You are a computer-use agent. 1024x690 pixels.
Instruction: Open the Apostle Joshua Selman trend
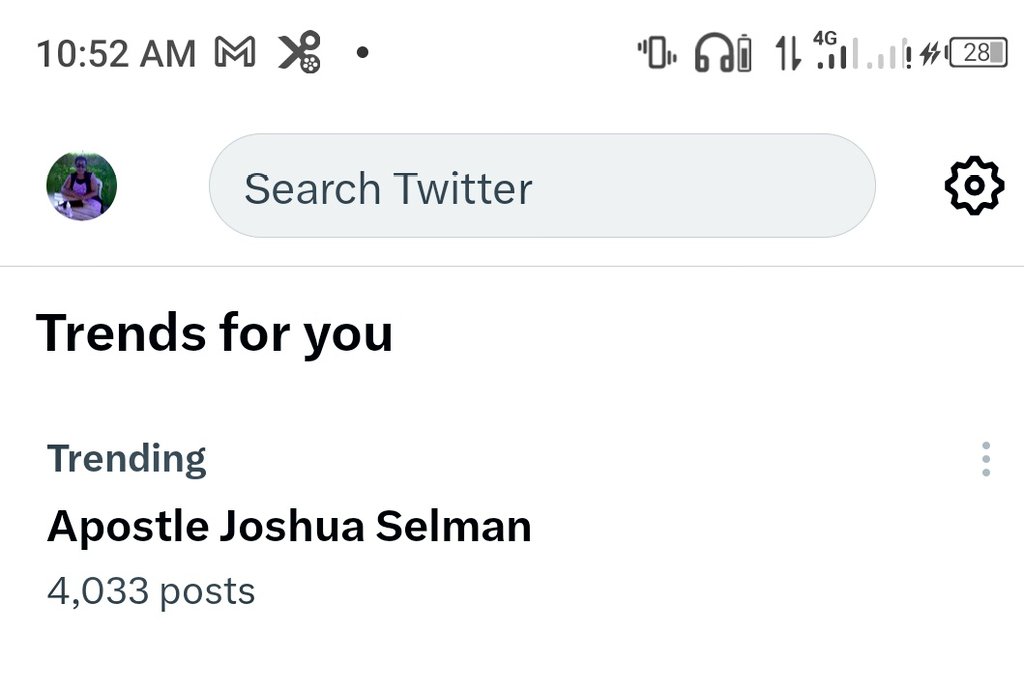point(289,526)
